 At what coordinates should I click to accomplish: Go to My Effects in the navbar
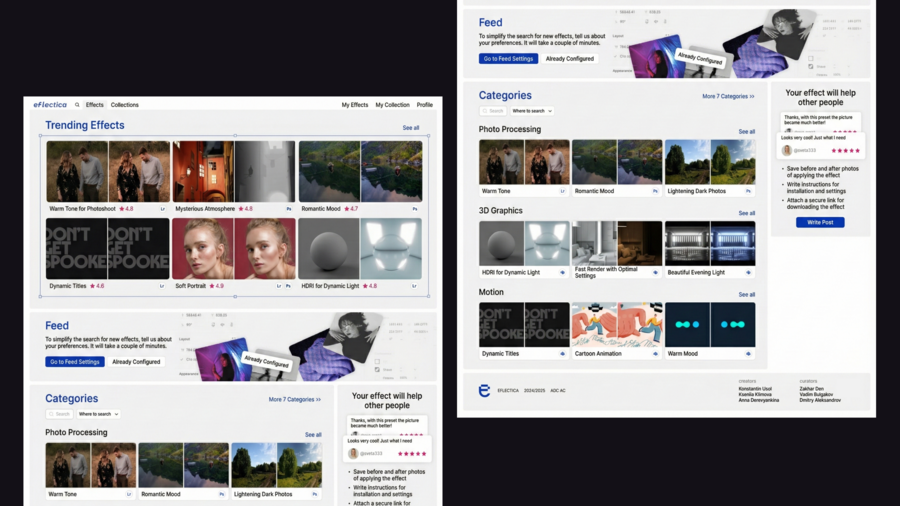pos(355,105)
